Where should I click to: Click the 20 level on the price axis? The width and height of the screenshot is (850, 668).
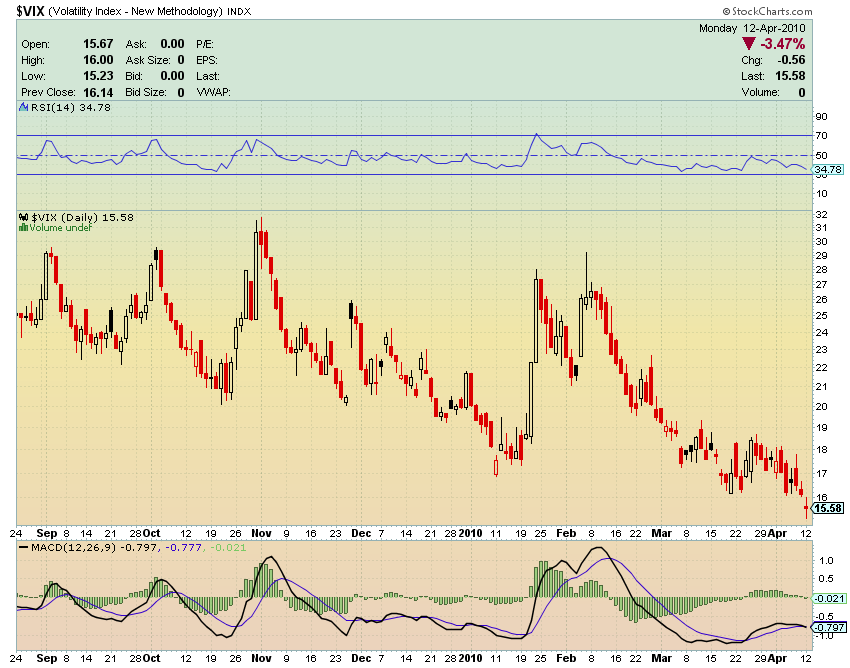pos(821,407)
